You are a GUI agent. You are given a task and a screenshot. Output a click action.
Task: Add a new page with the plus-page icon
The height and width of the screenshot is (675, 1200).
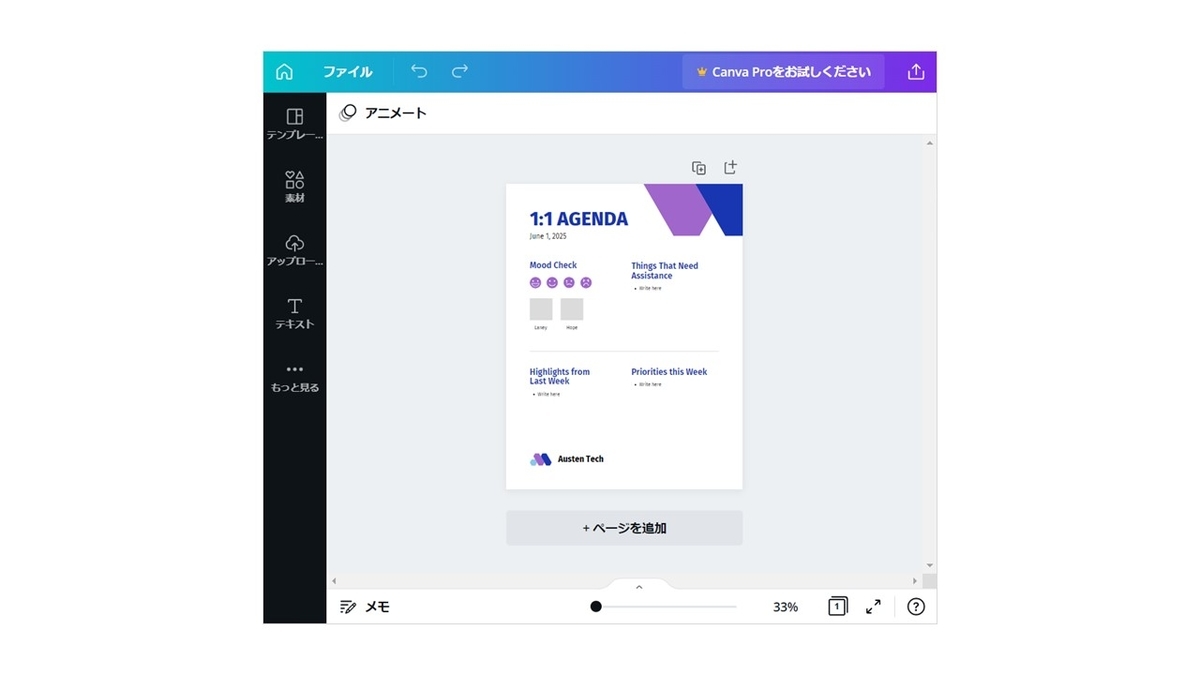point(731,167)
